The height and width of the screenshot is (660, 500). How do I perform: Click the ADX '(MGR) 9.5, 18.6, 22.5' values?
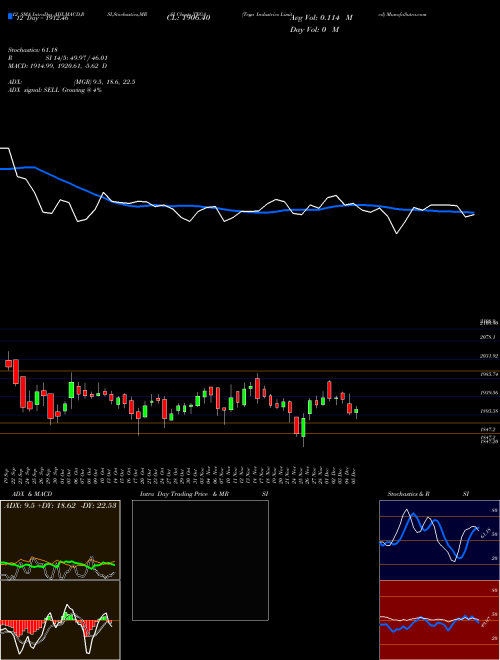[x=104, y=82]
